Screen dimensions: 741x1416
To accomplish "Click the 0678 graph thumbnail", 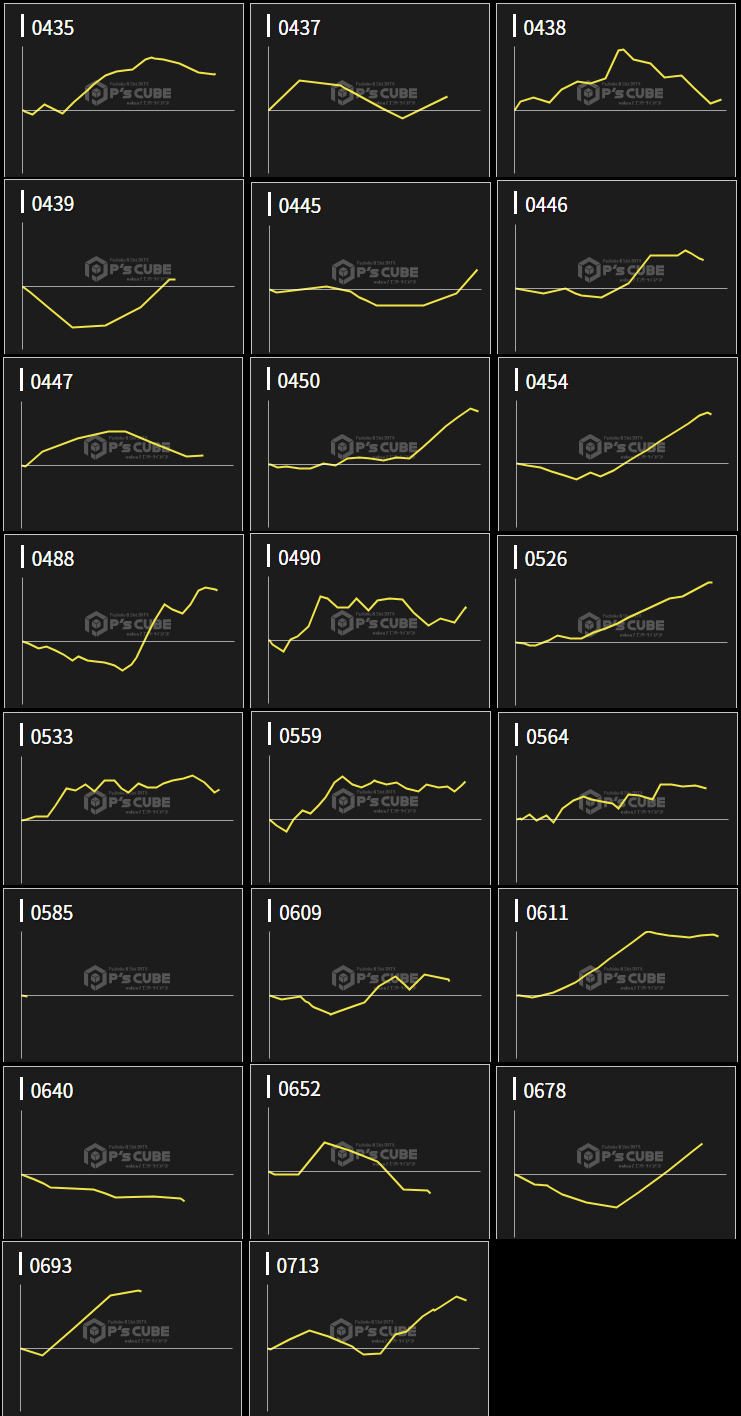I will pos(616,1152).
